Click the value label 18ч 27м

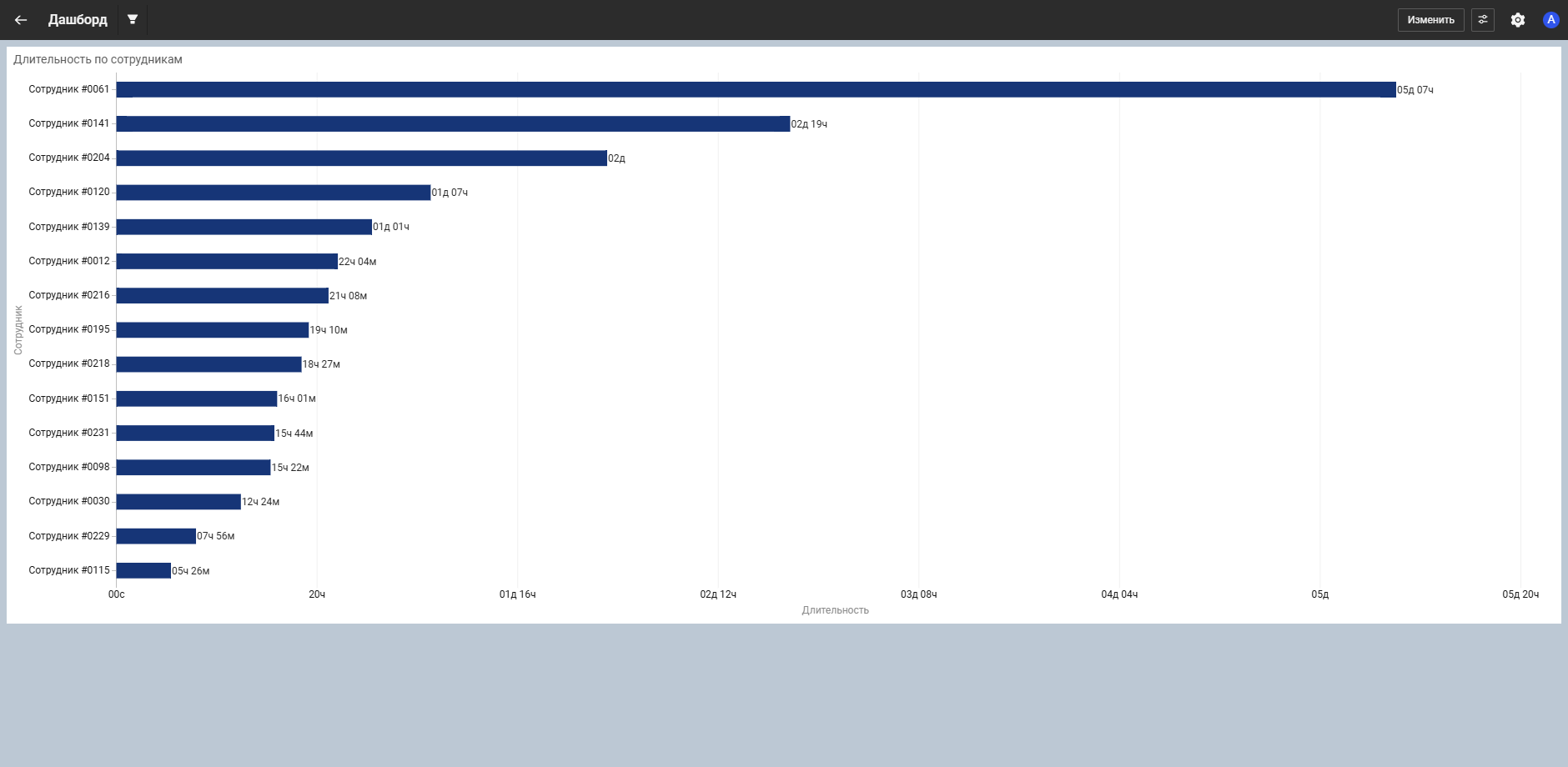click(321, 364)
